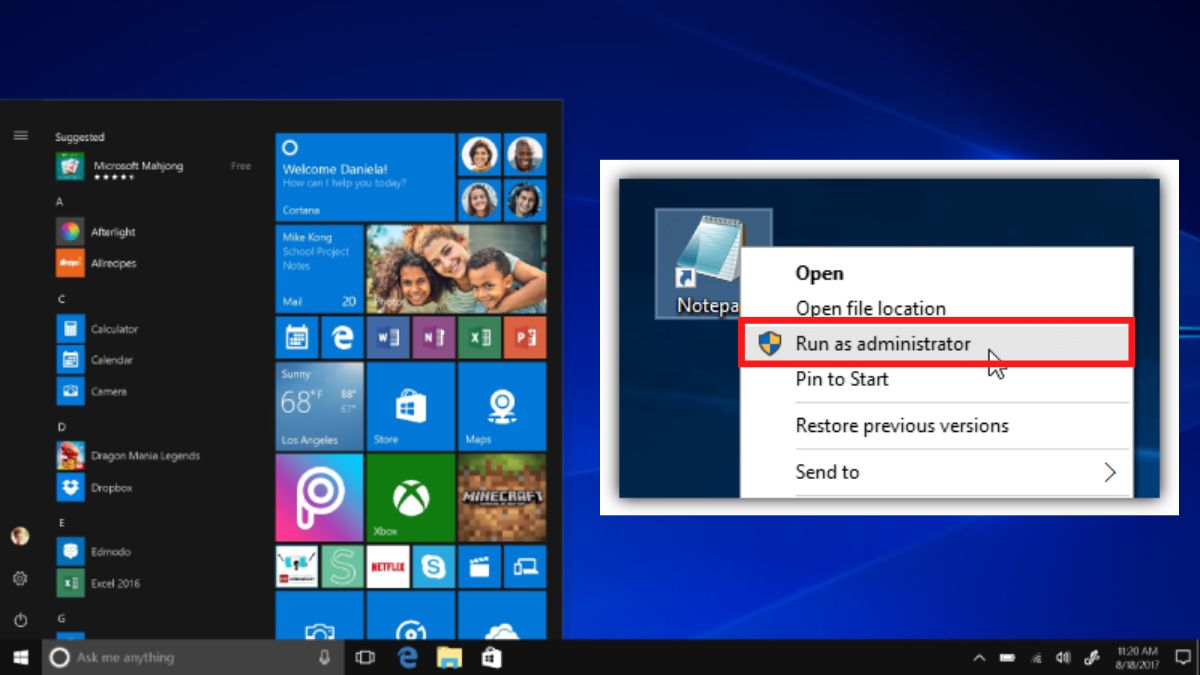Viewport: 1200px width, 675px height.
Task: Select Open file location in context menu
Action: (871, 308)
